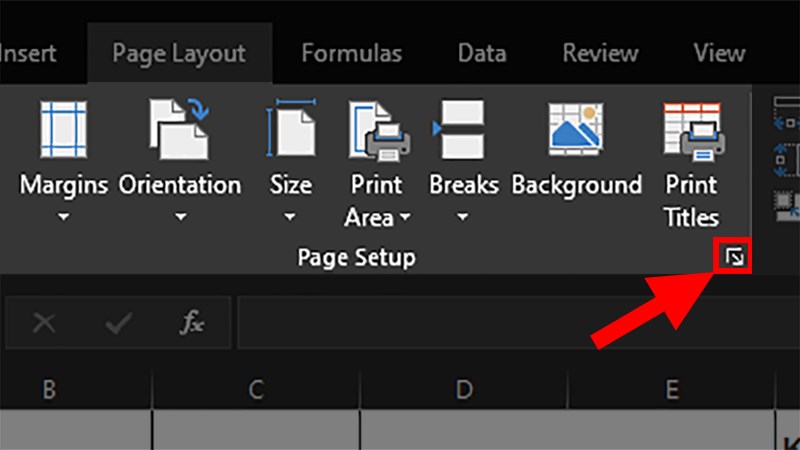Expand the Margins dropdown arrow
The image size is (800, 450).
click(63, 217)
